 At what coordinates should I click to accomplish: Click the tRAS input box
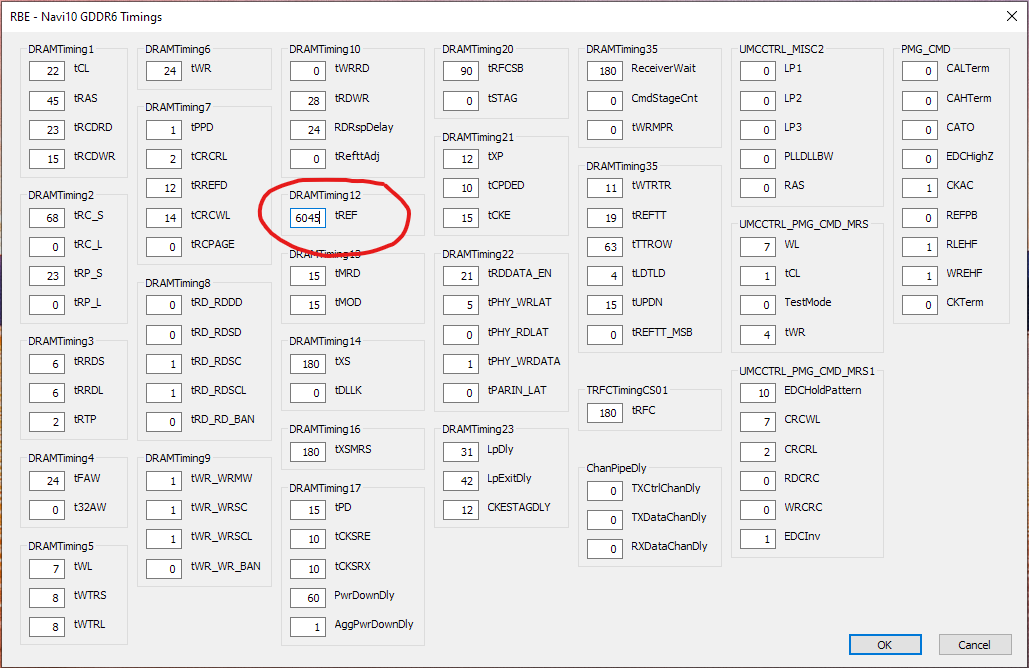[x=47, y=100]
